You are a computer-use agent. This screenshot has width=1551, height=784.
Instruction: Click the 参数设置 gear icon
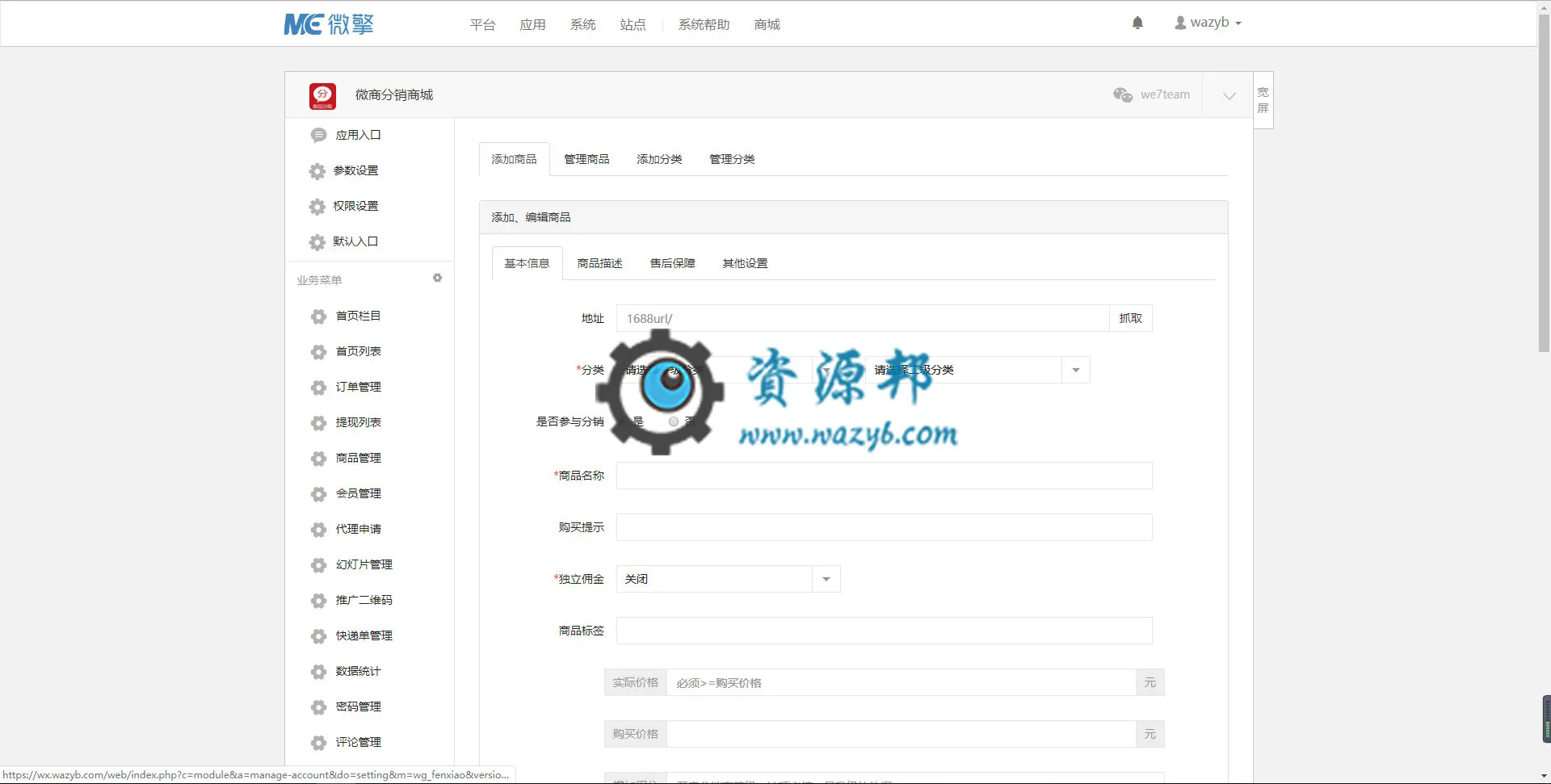pos(317,171)
